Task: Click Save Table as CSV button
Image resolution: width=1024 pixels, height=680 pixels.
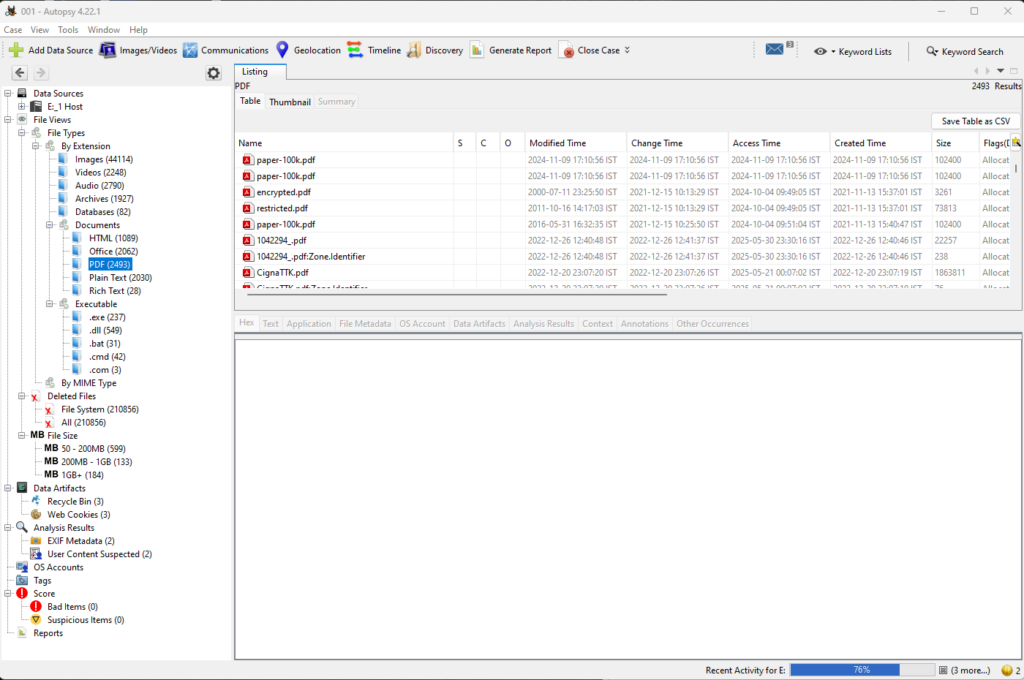Action: point(976,121)
